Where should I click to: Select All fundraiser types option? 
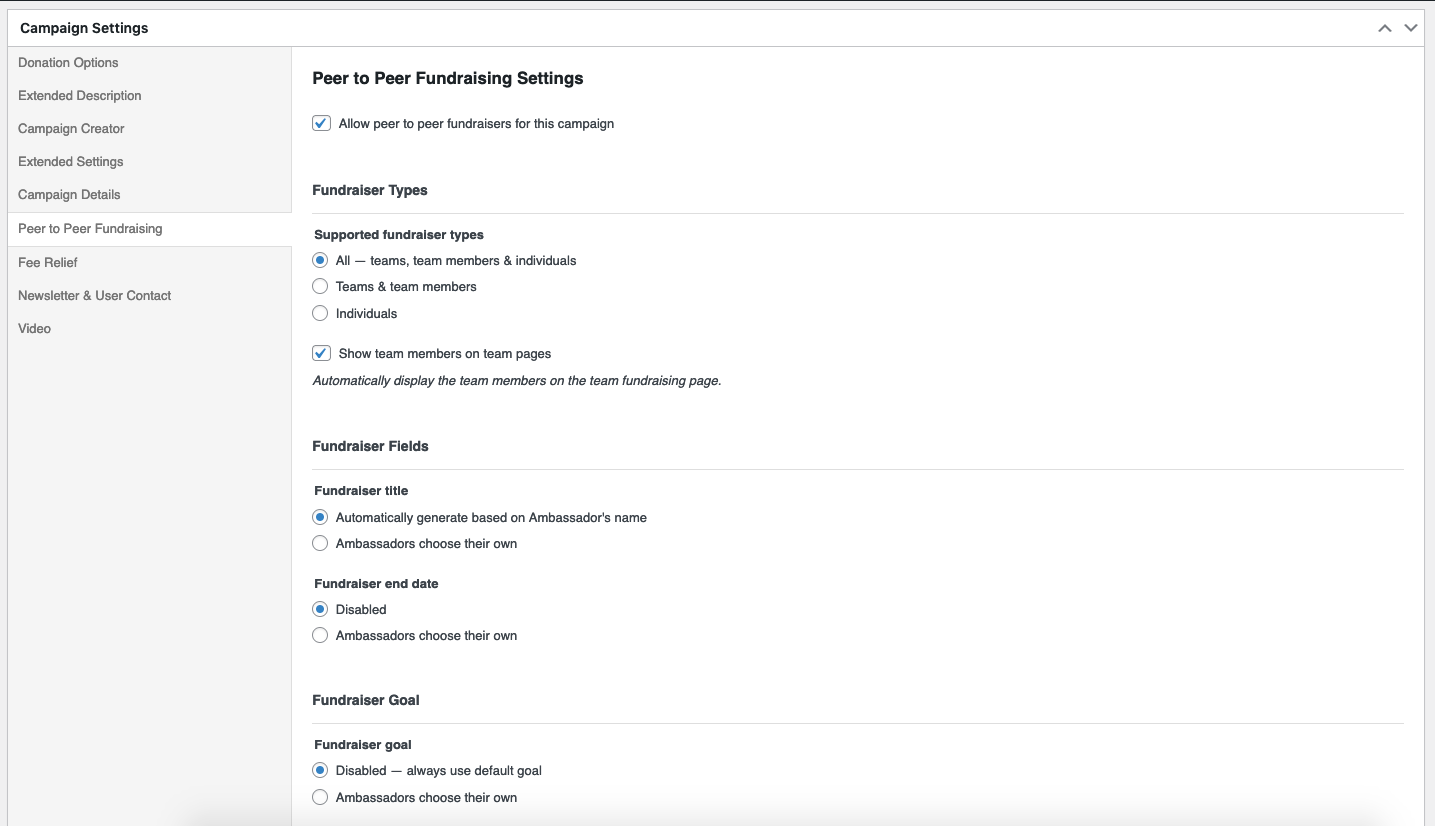click(x=320, y=260)
